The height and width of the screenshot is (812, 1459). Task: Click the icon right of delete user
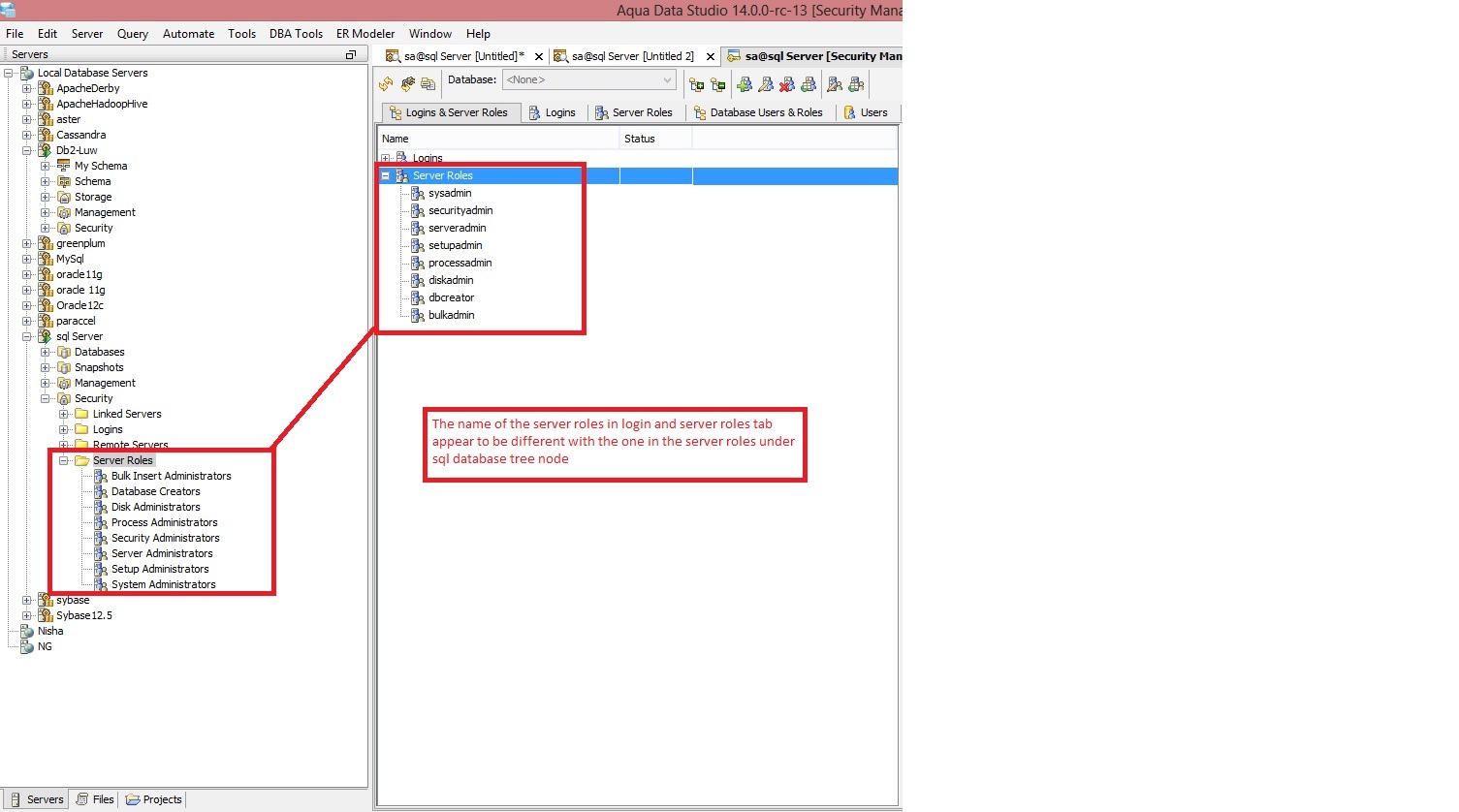tap(809, 84)
